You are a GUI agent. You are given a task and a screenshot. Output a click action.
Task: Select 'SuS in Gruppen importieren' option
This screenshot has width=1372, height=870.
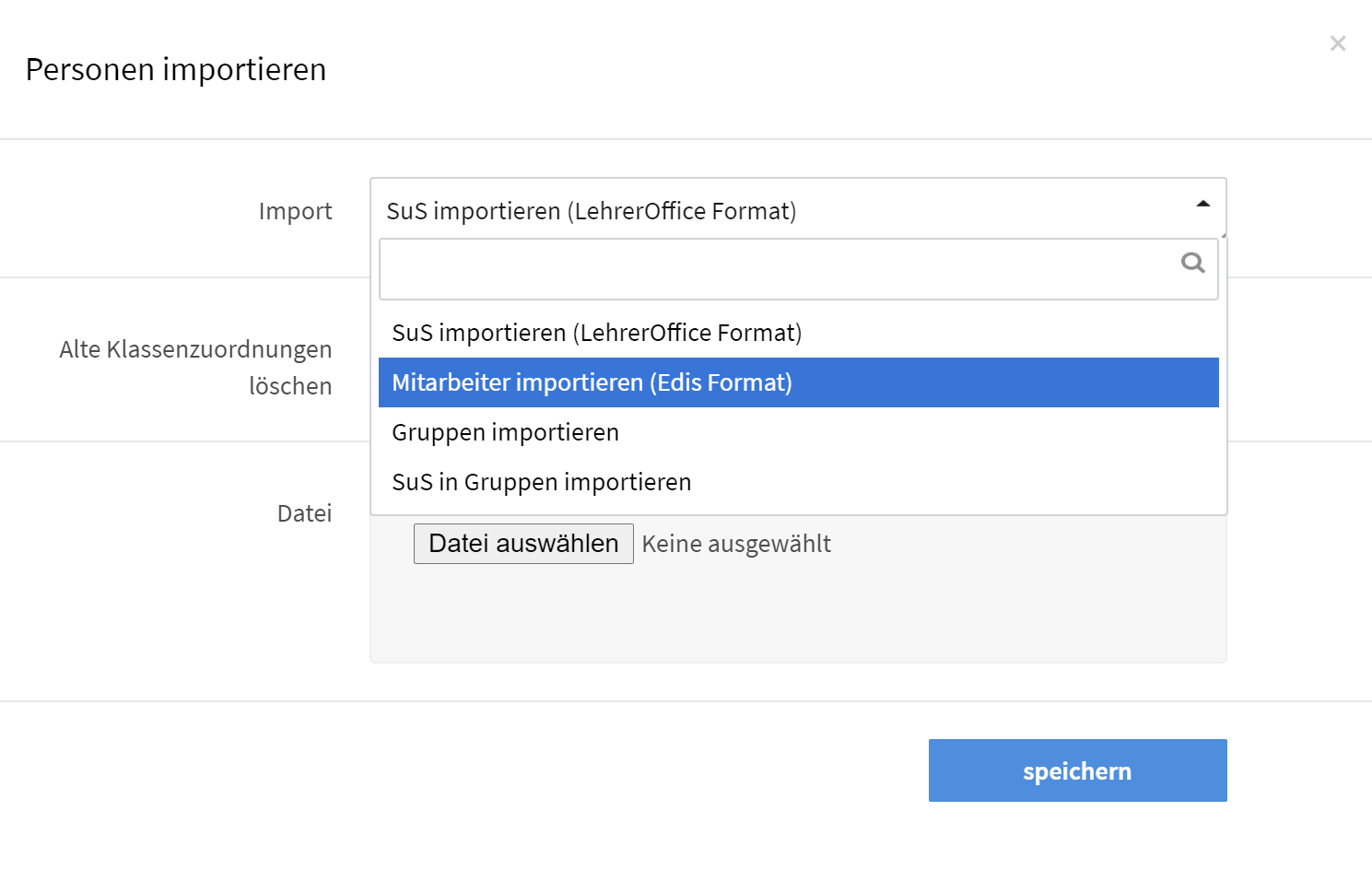point(799,482)
